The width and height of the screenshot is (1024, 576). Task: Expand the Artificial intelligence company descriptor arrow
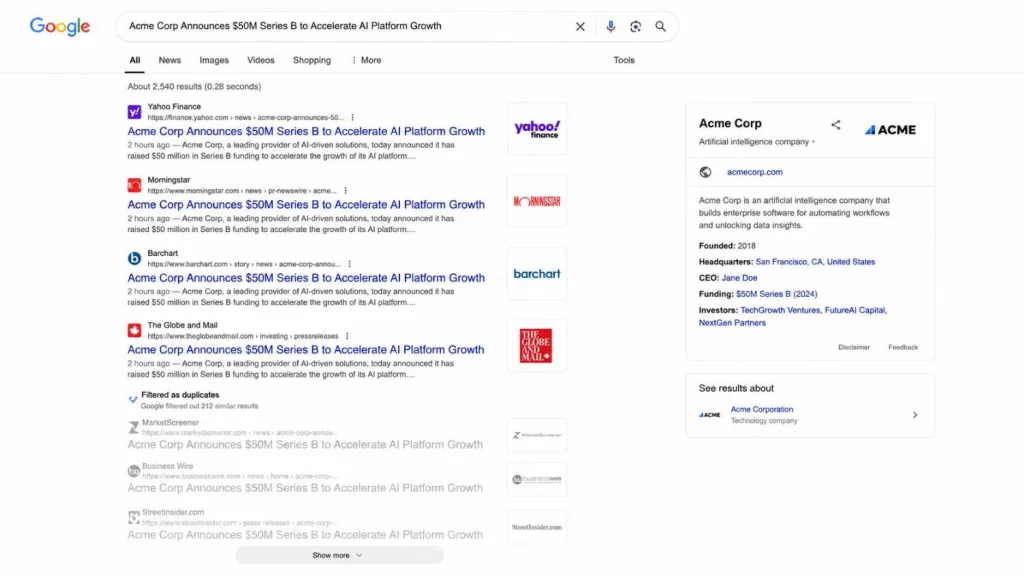(x=813, y=142)
